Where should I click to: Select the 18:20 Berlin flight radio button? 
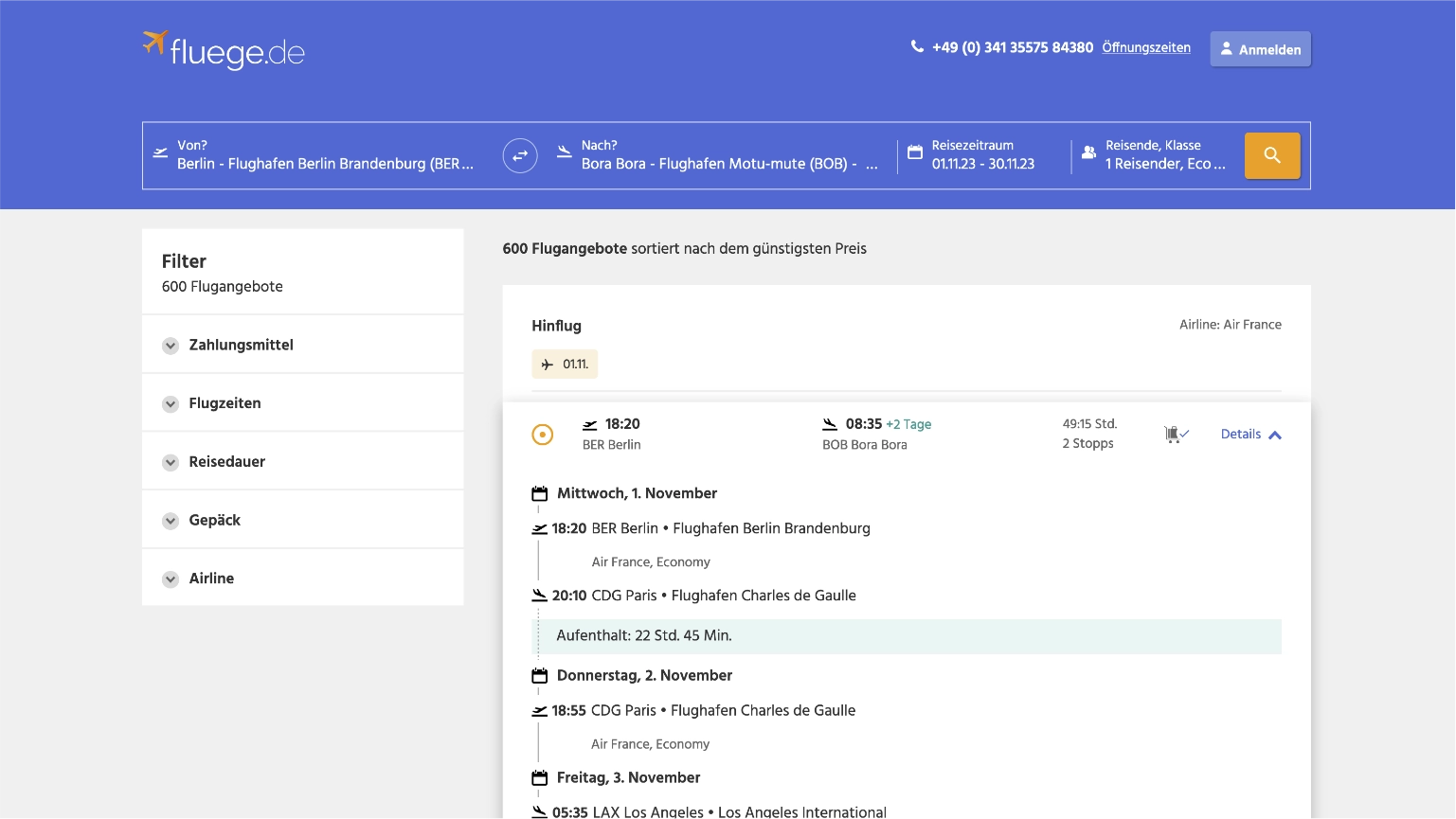(543, 435)
